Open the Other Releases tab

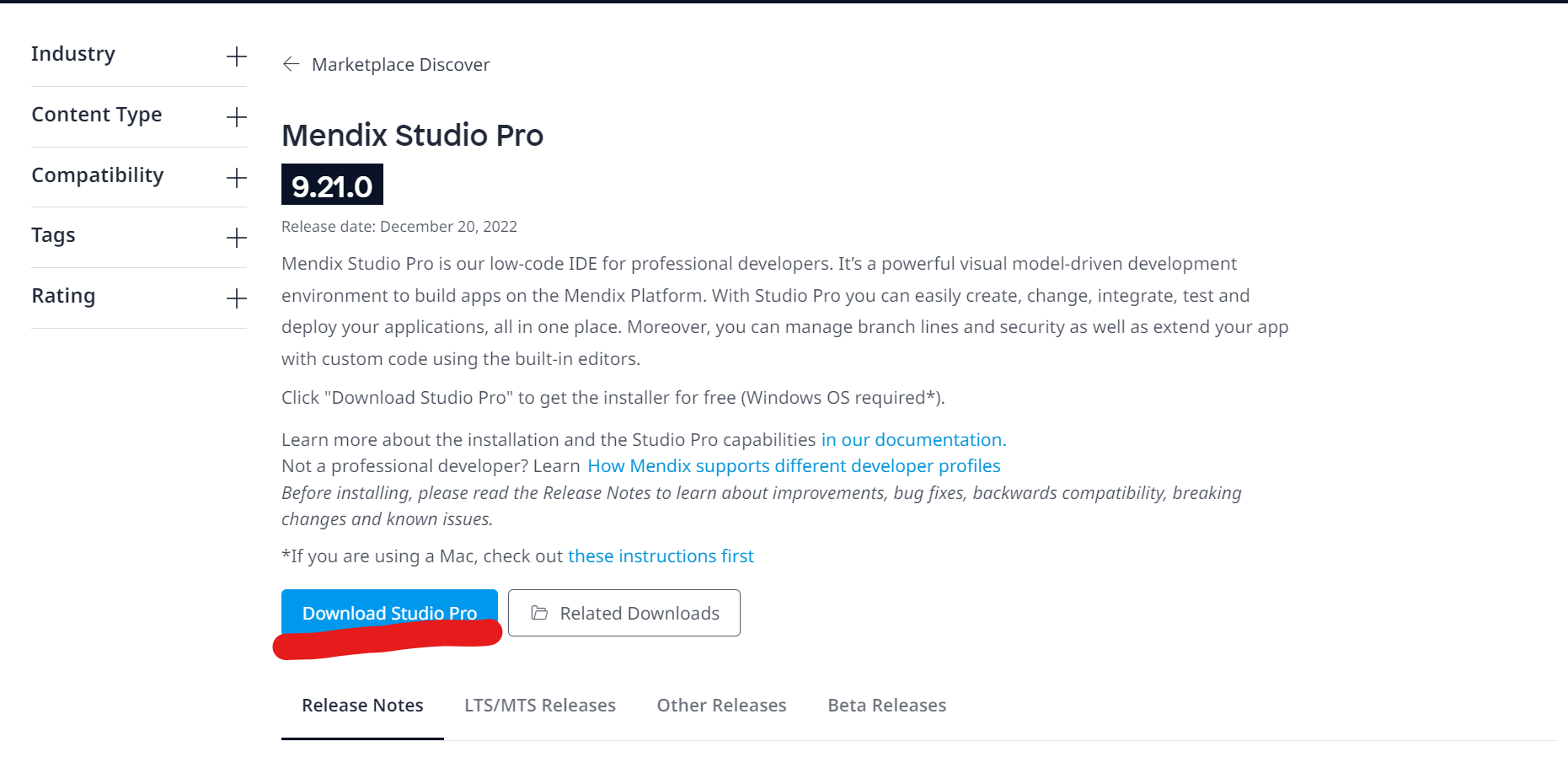tap(721, 706)
